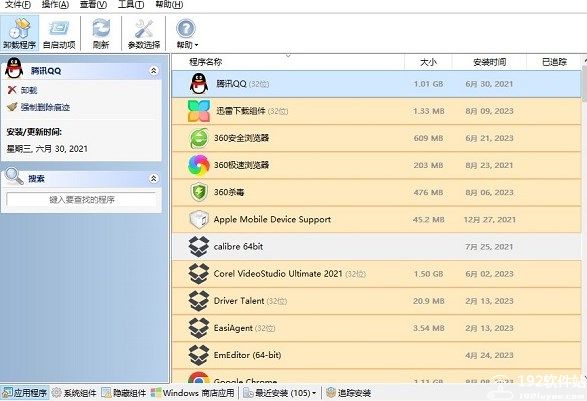Click the 1.01 GB size cell

[x=428, y=84]
